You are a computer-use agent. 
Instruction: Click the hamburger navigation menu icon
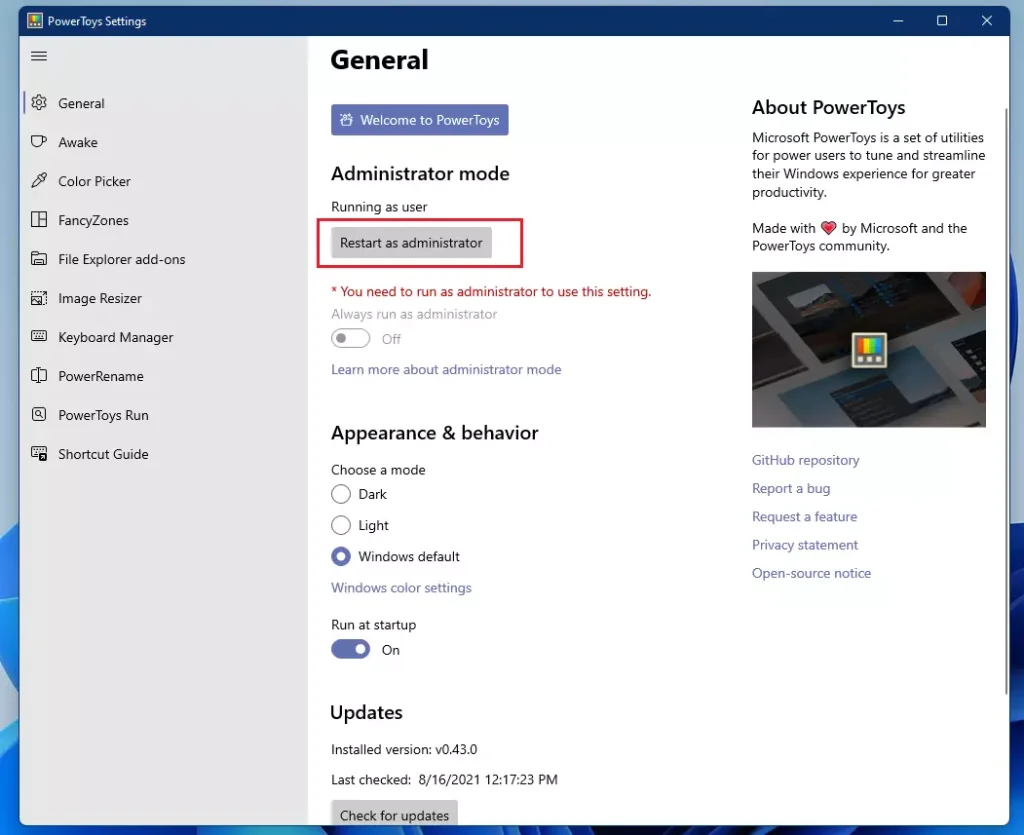pos(39,56)
